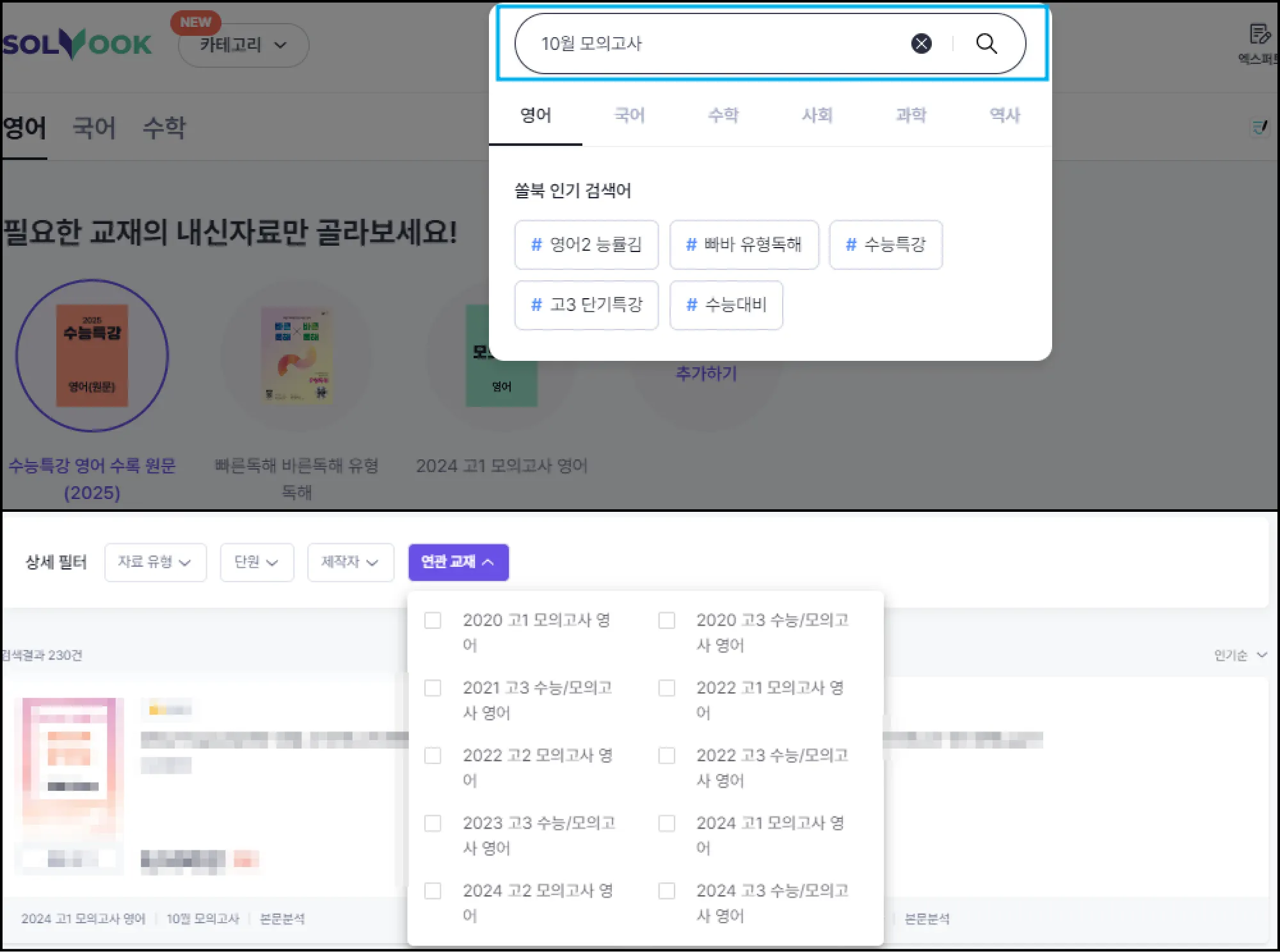This screenshot has width=1280, height=952.
Task: Click the 추가하기 link
Action: point(707,373)
